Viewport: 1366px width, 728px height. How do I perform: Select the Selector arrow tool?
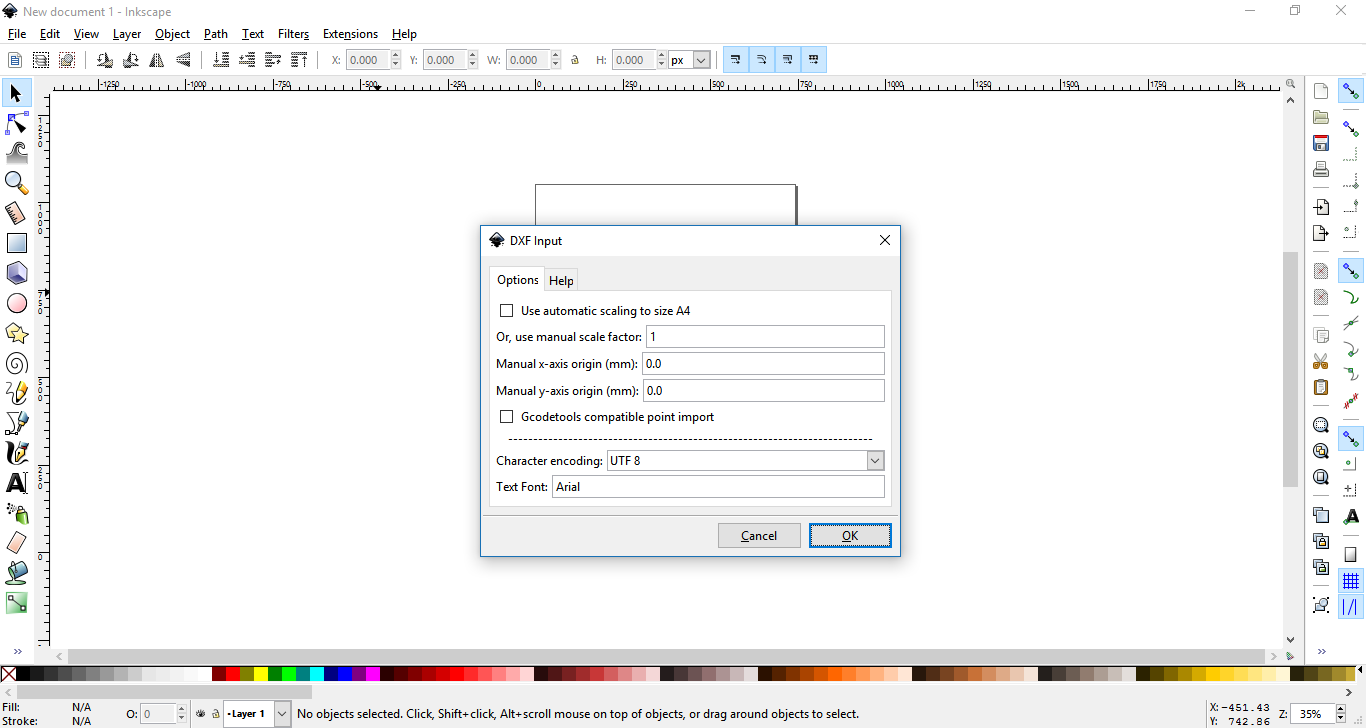pyautogui.click(x=16, y=93)
